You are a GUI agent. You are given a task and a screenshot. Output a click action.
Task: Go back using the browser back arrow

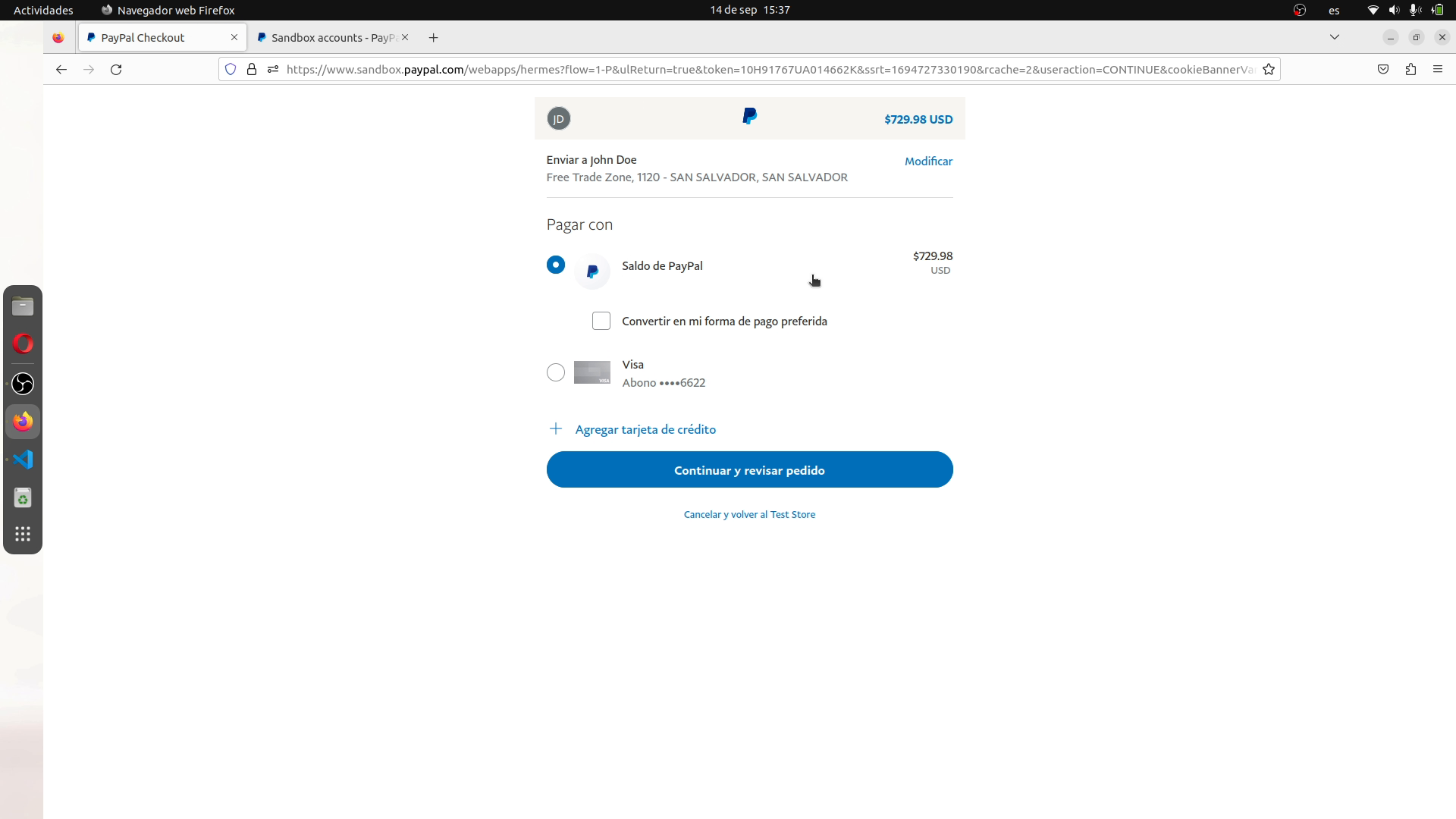click(61, 69)
